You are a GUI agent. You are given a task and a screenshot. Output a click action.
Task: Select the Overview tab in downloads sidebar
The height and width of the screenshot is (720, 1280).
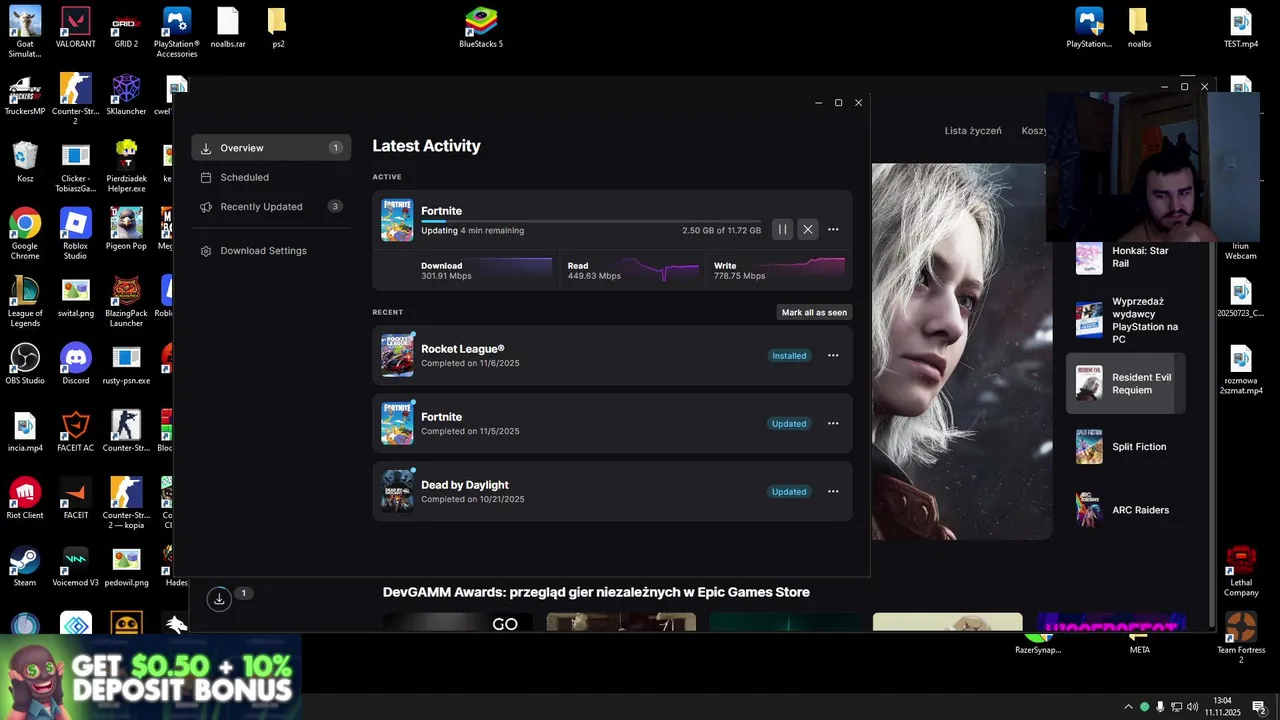(271, 148)
